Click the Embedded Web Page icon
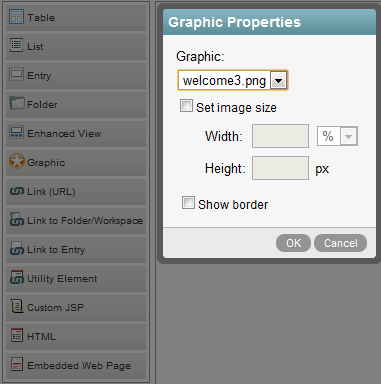Image resolution: width=381 pixels, height=384 pixels. (17, 364)
